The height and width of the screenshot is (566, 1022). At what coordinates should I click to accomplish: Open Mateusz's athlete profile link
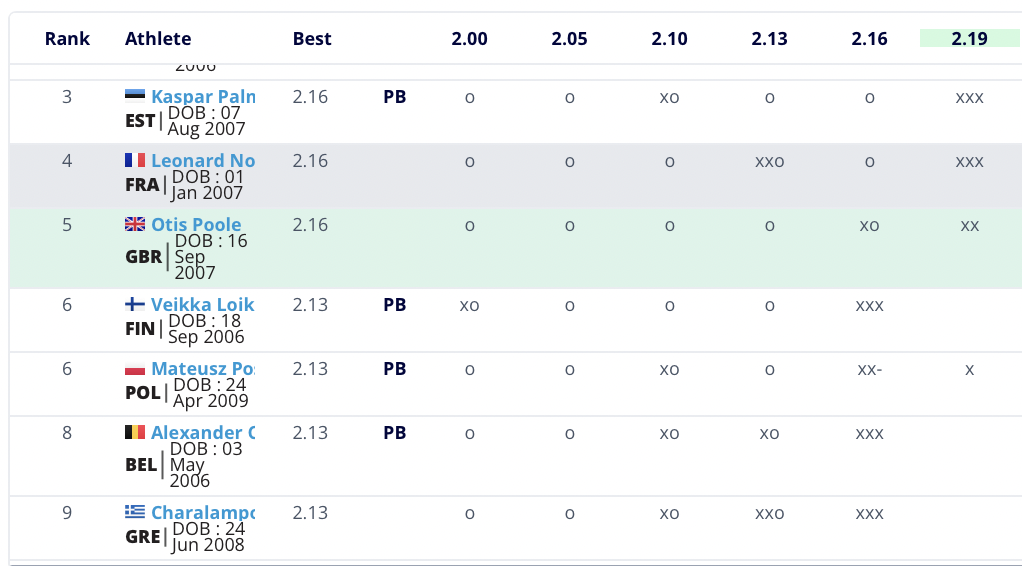click(203, 369)
